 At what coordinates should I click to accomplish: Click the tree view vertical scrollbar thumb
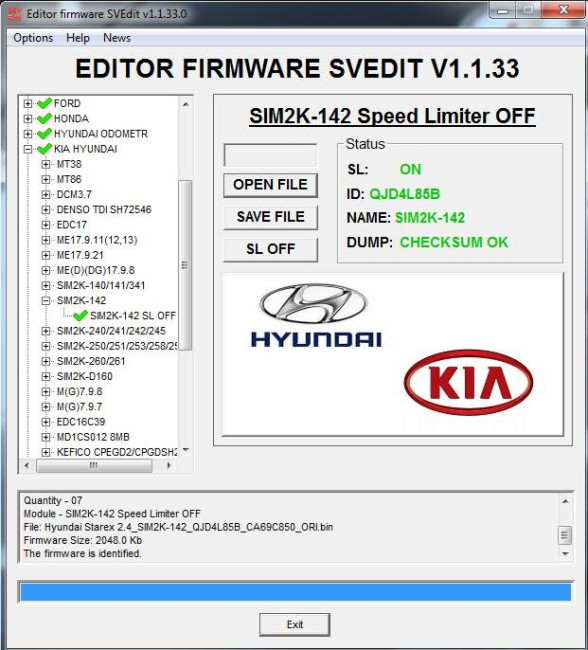click(x=185, y=265)
